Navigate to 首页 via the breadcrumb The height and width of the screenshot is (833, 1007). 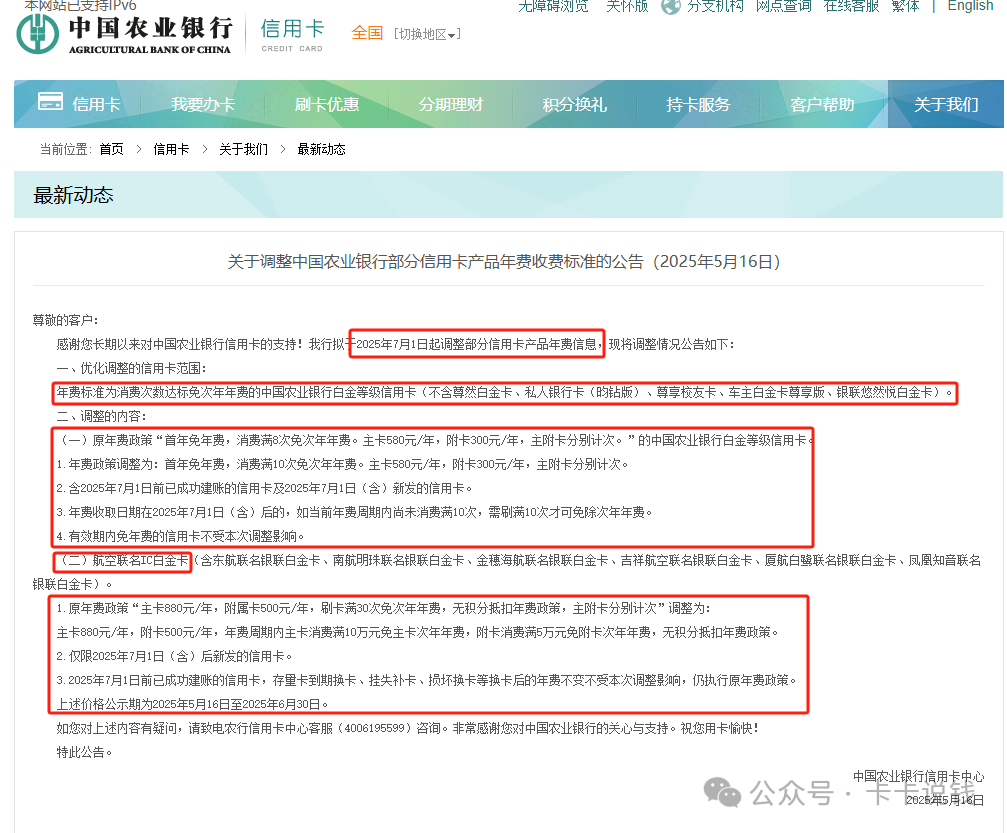[x=111, y=148]
